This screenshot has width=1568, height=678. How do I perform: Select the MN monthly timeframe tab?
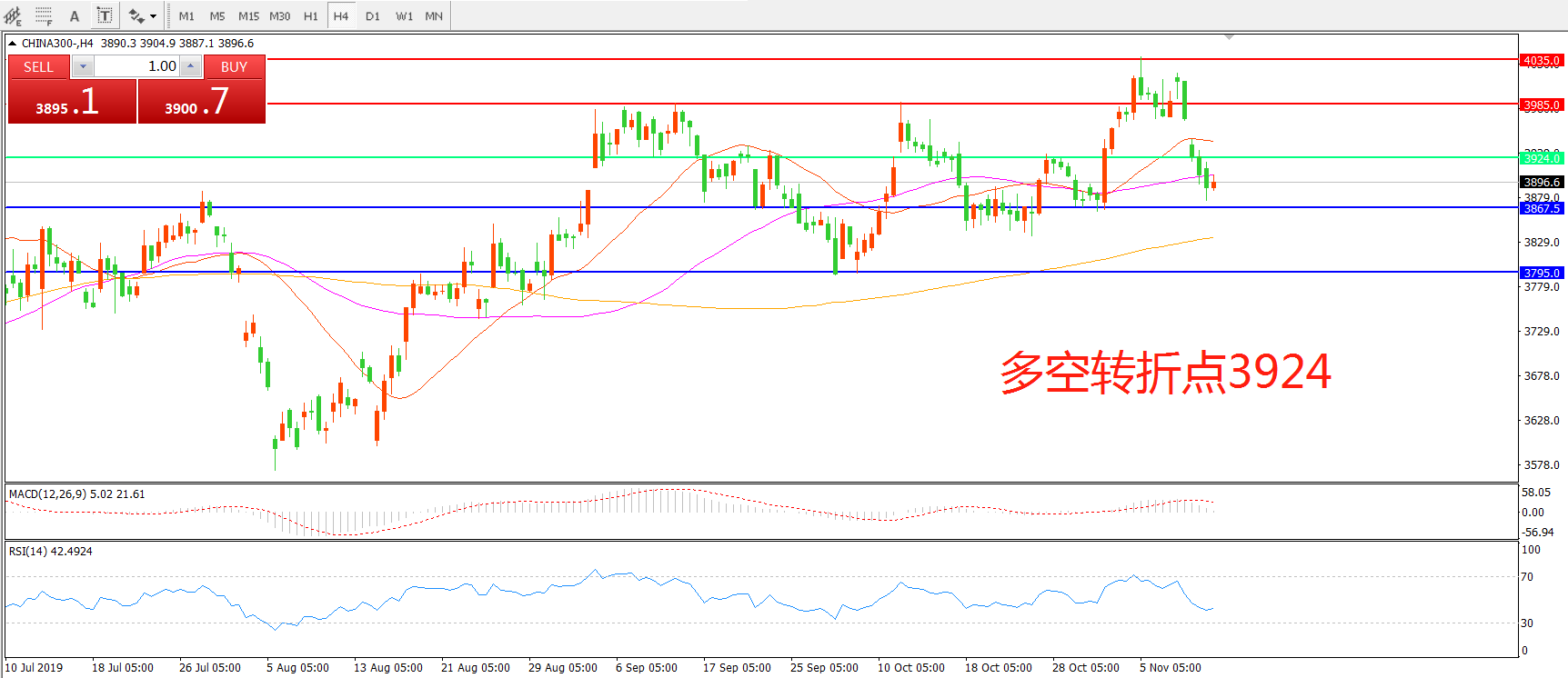coord(434,15)
